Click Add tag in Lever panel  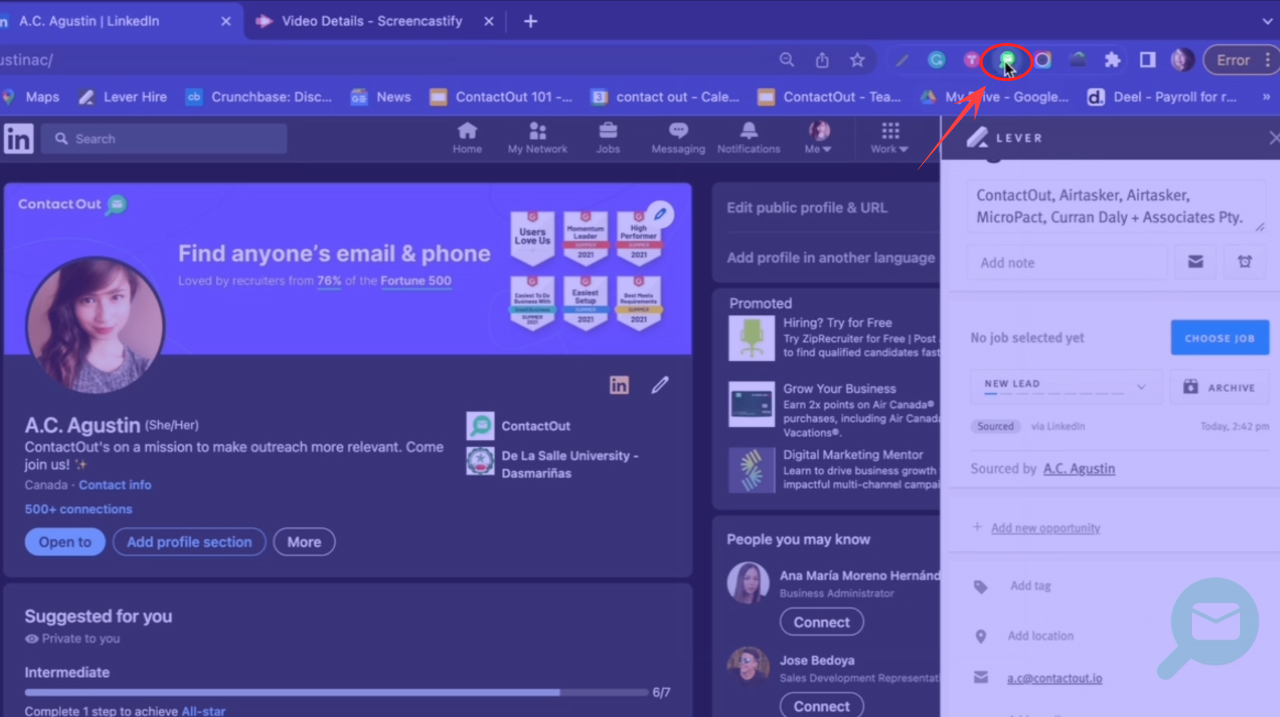pos(1030,586)
